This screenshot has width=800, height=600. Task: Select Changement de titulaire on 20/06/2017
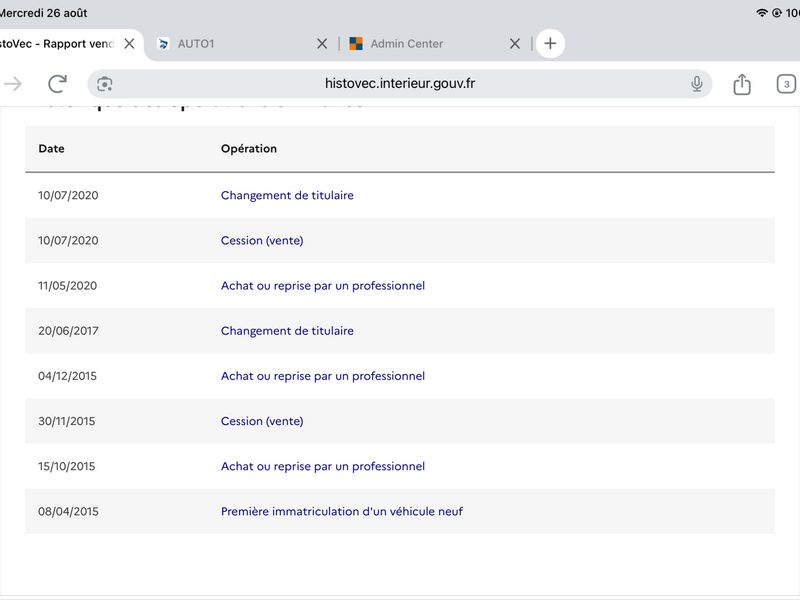tap(287, 331)
